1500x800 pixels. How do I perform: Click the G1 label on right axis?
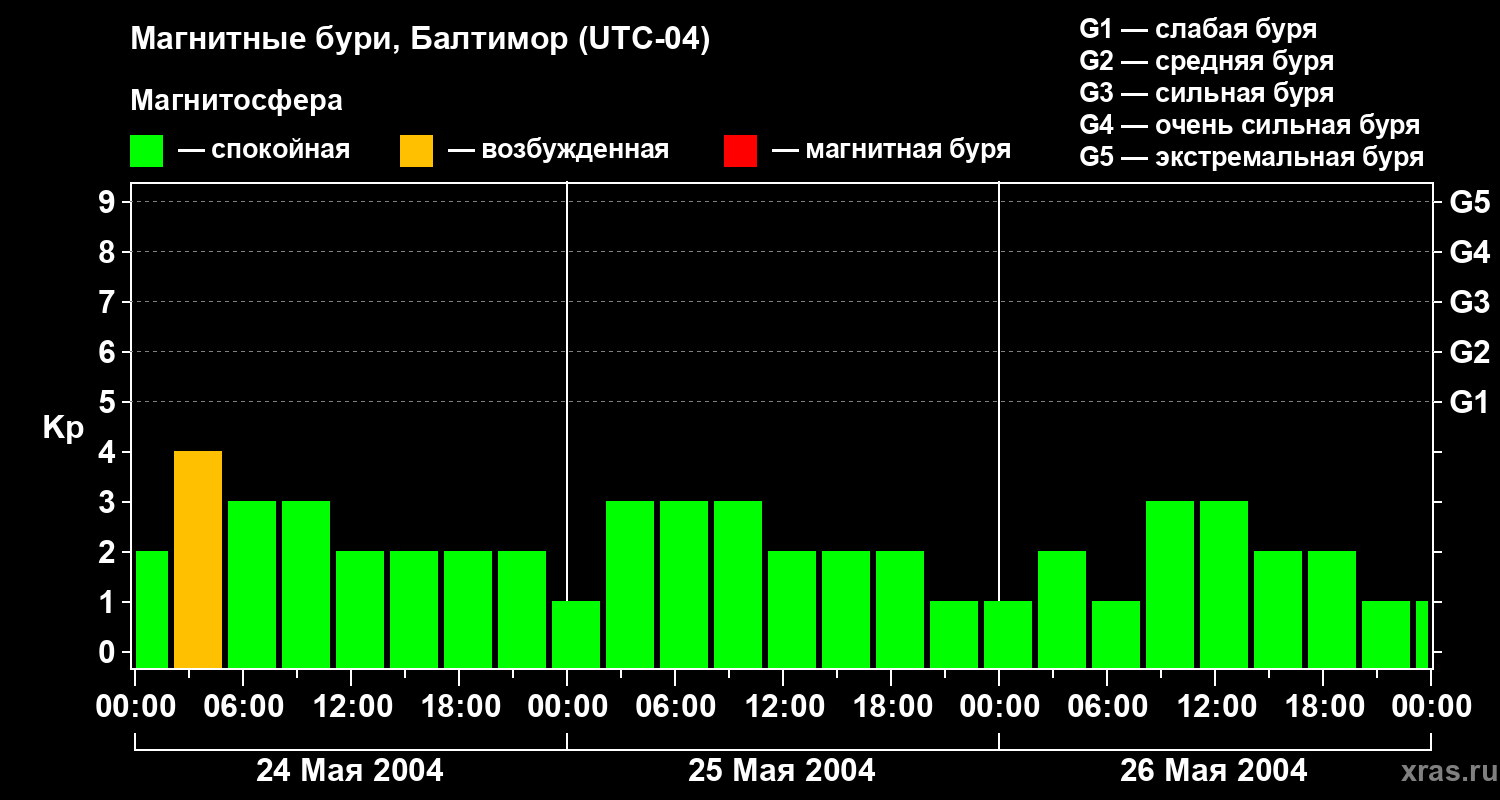pyautogui.click(x=1470, y=402)
